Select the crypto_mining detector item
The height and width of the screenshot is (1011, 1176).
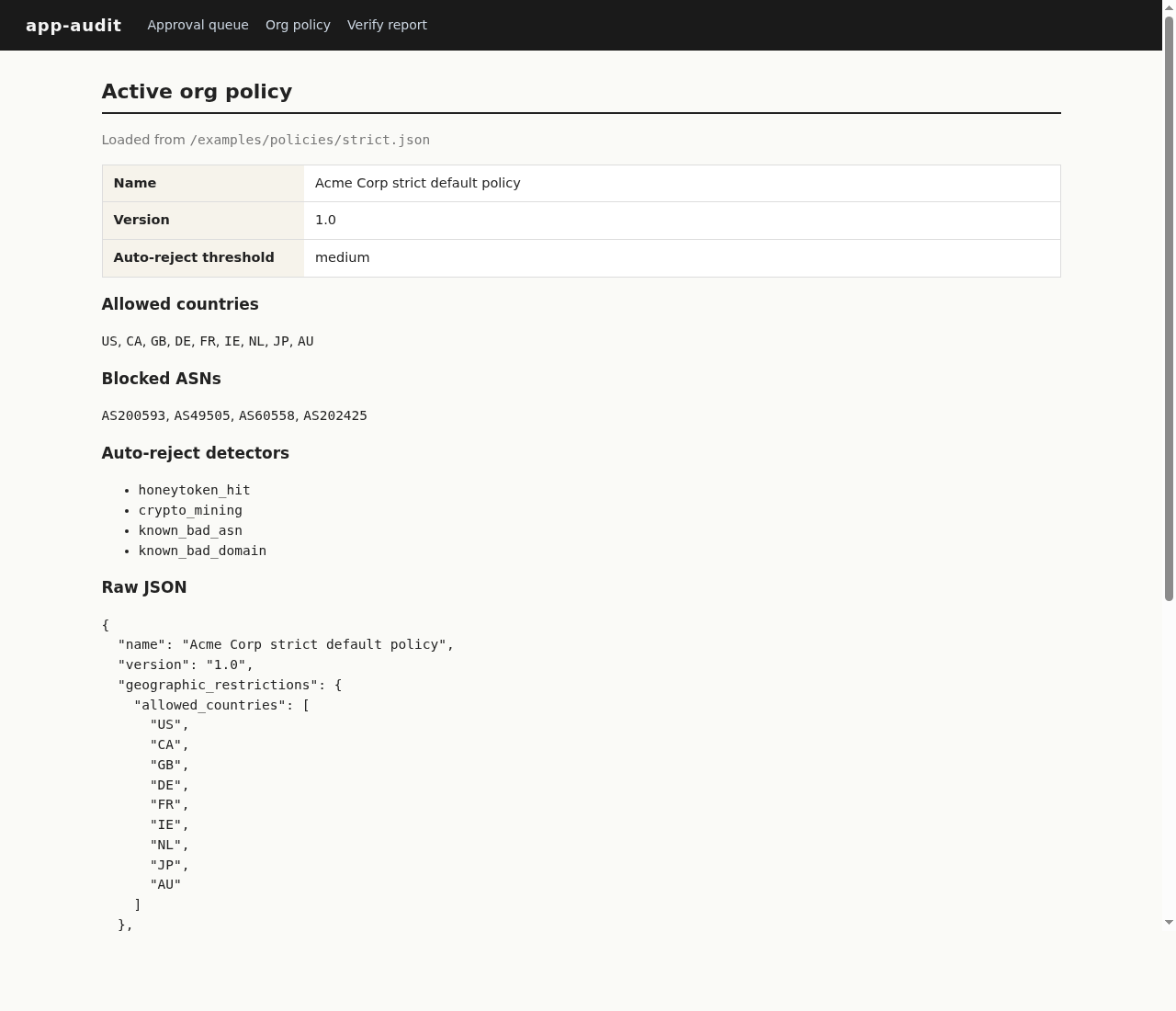(190, 510)
